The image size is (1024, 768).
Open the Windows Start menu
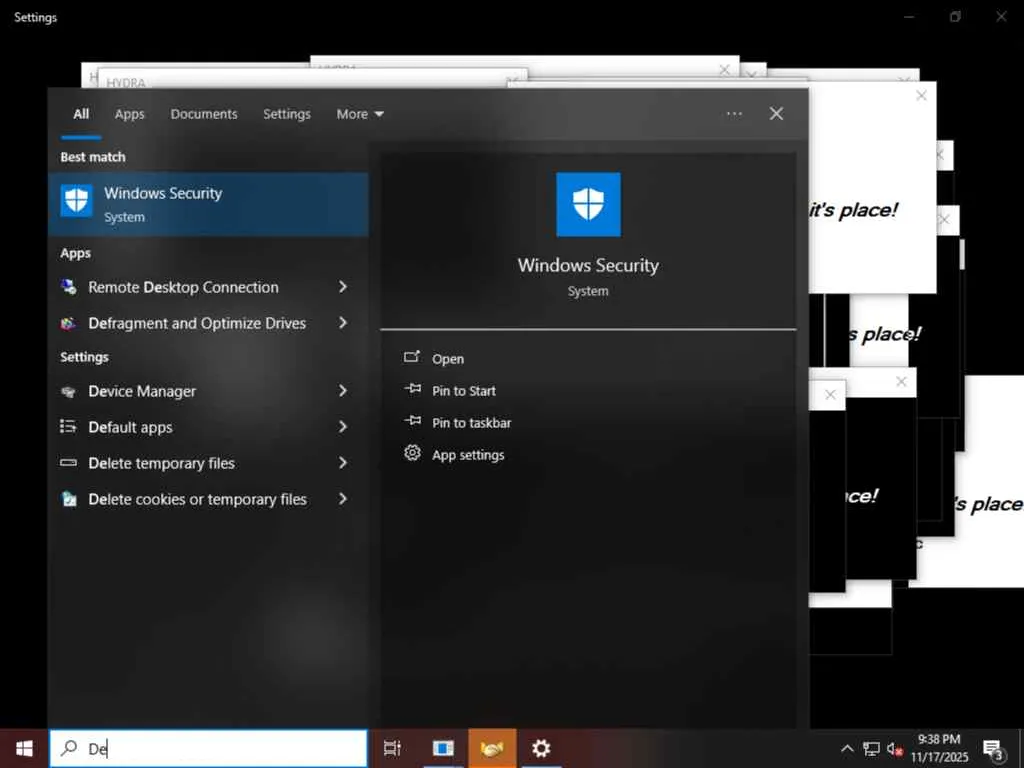point(24,748)
